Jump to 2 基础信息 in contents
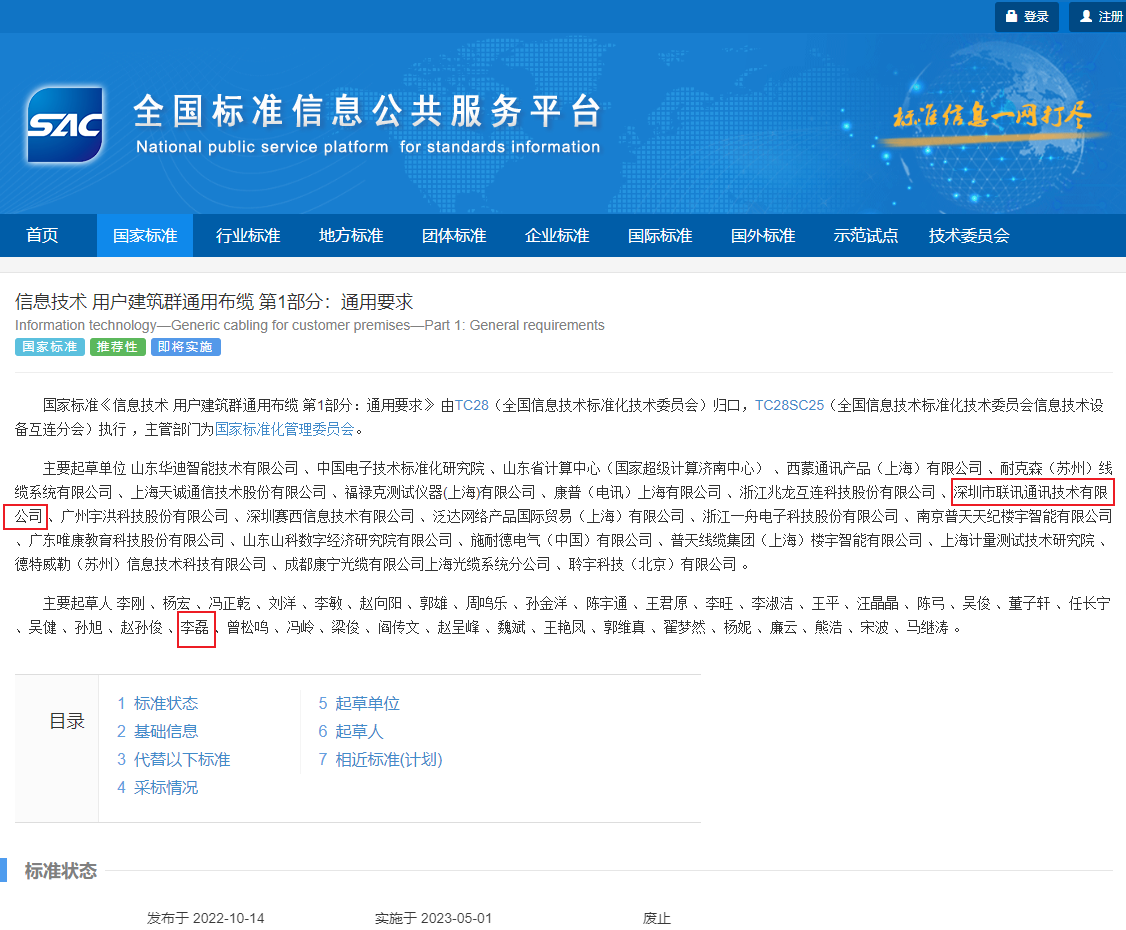The width and height of the screenshot is (1126, 930). tap(158, 732)
